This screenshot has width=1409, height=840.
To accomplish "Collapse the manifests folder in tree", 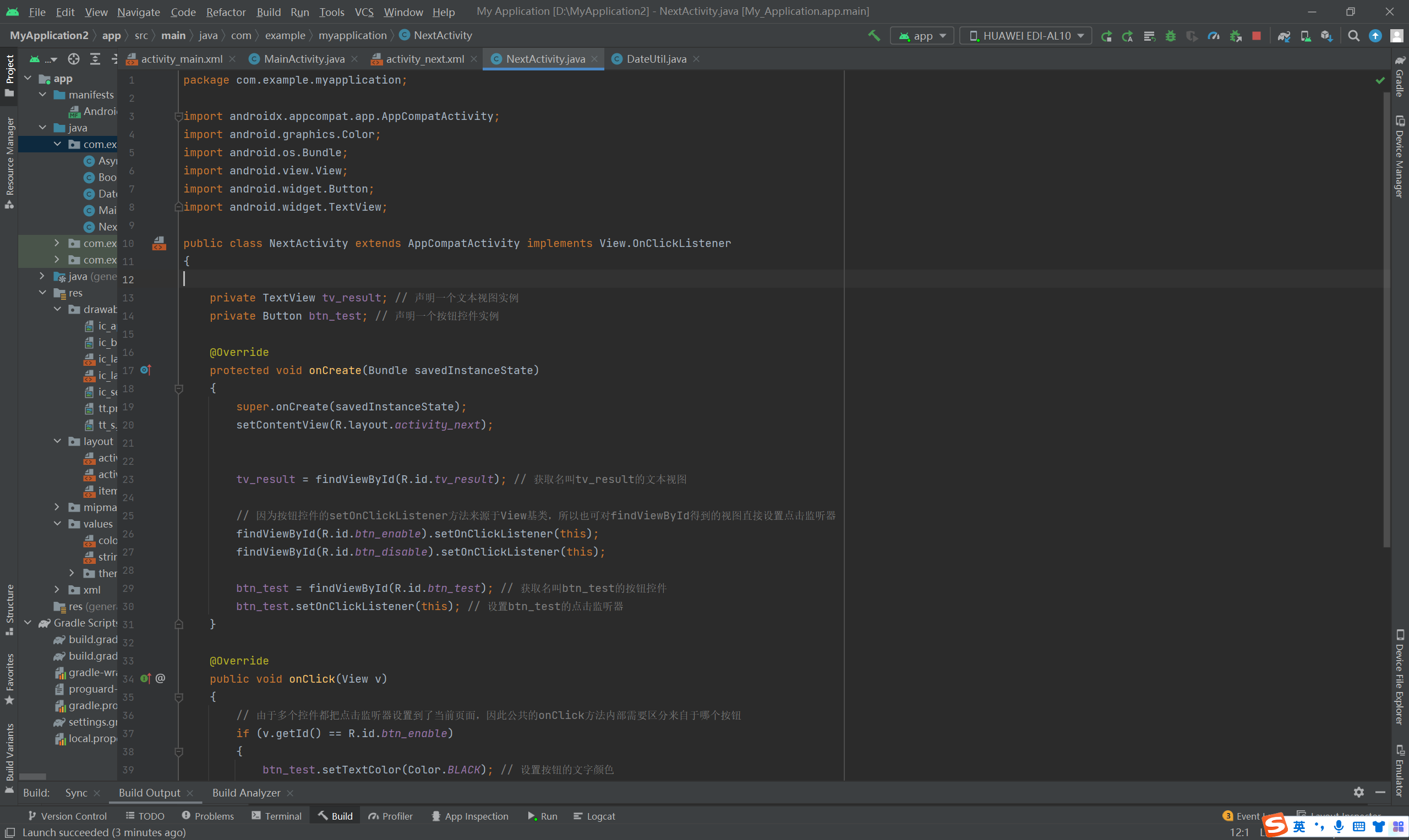I will (42, 95).
